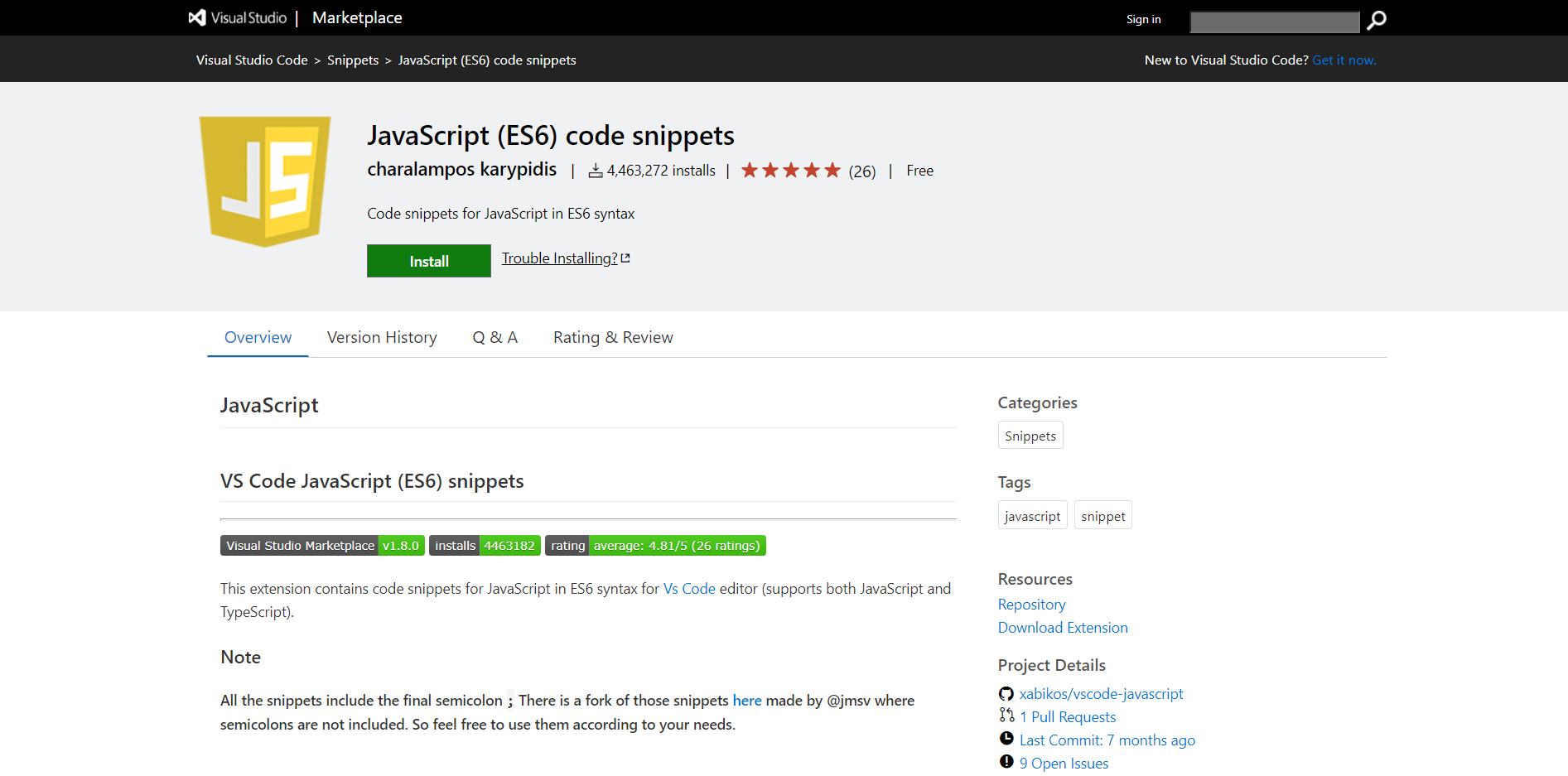Click the external link icon after Trouble Installing
The image size is (1568, 776).
[x=625, y=258]
